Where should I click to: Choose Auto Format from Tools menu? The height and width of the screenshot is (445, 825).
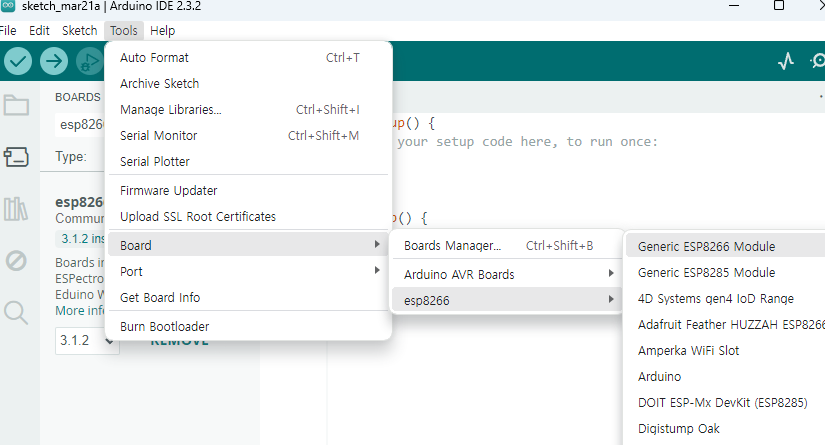(x=248, y=57)
